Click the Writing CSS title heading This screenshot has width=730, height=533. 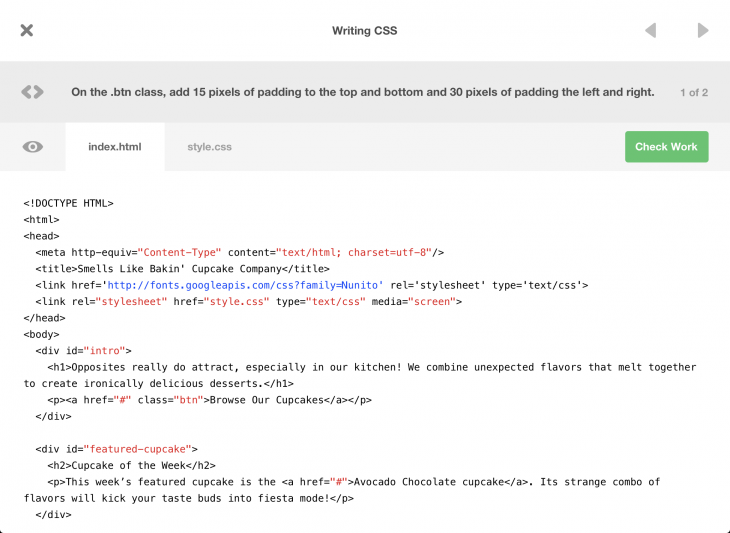tap(364, 31)
